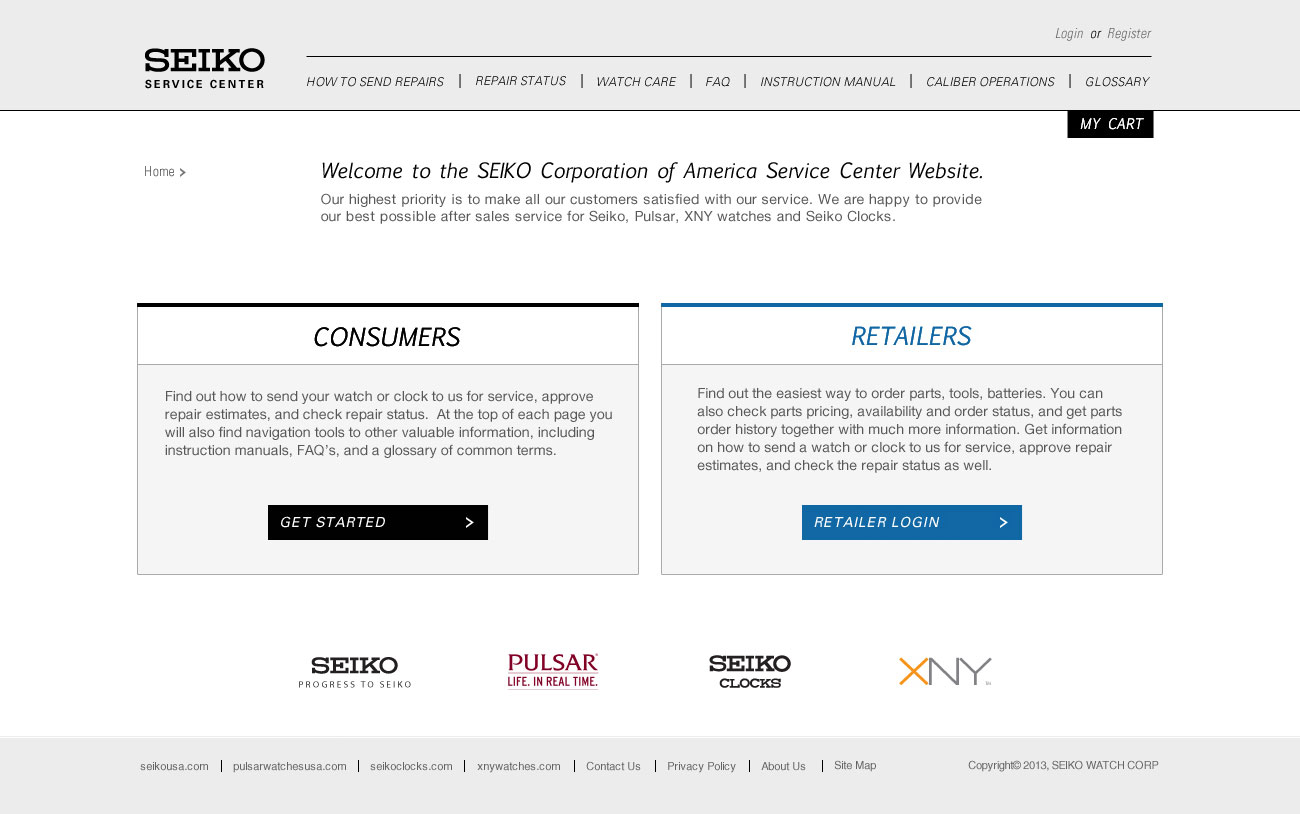Click the Login link
Viewport: 1300px width, 814px height.
(1069, 34)
